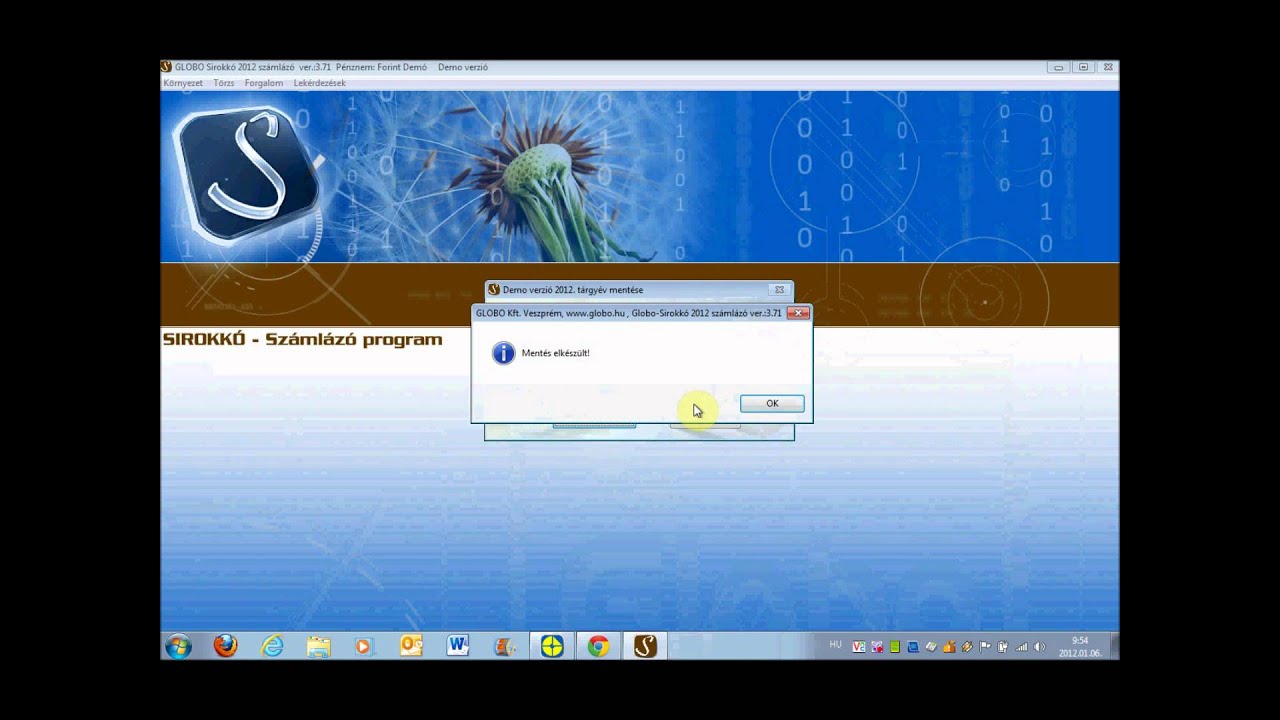Open the Lekérdezések menu
1280x720 pixels.
tap(320, 83)
